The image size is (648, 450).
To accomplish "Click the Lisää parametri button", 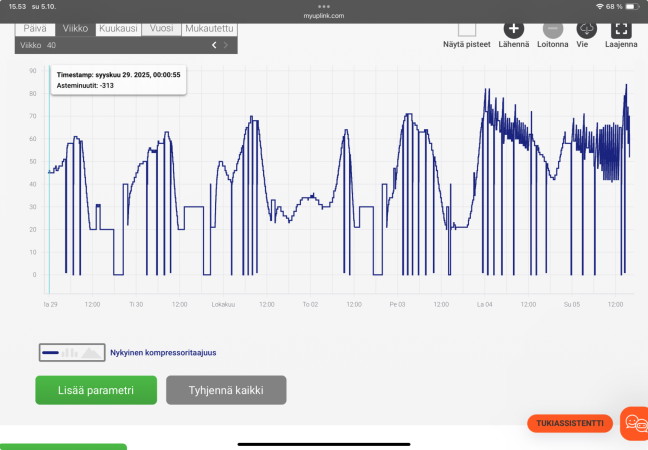I will pos(96,390).
